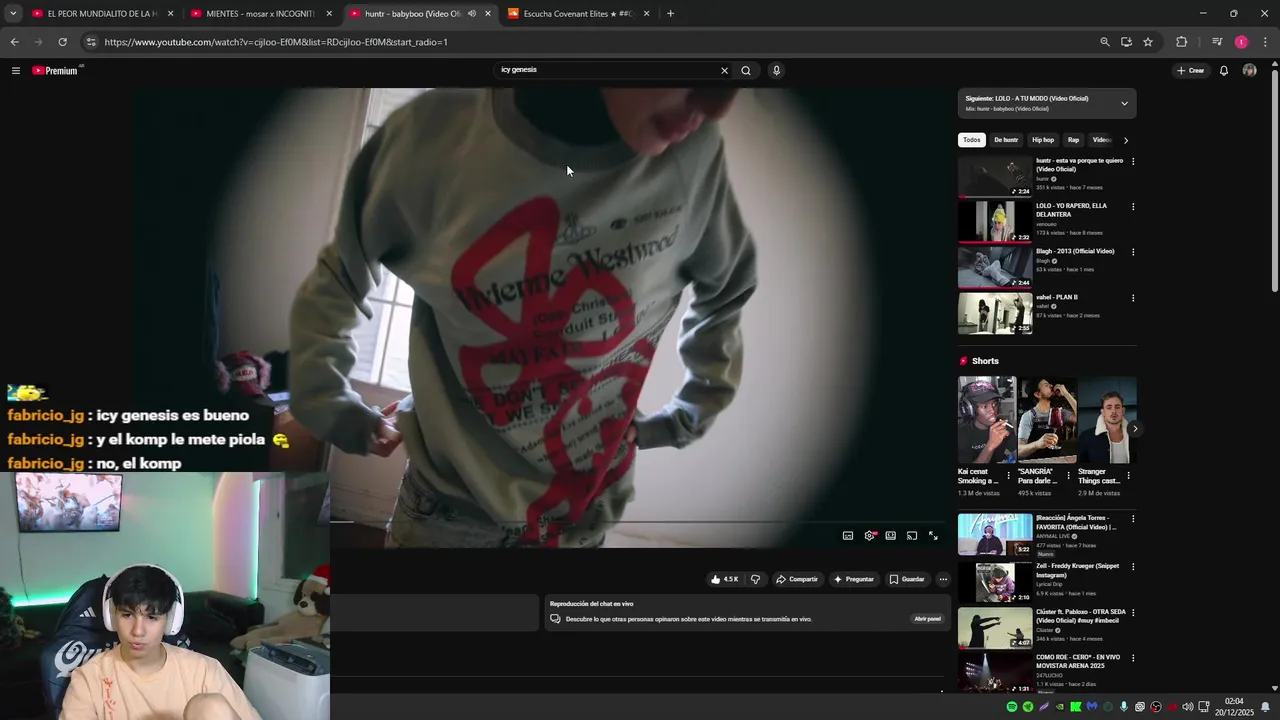
Task: Select the 'De huntr' filter chip
Action: tap(1006, 140)
